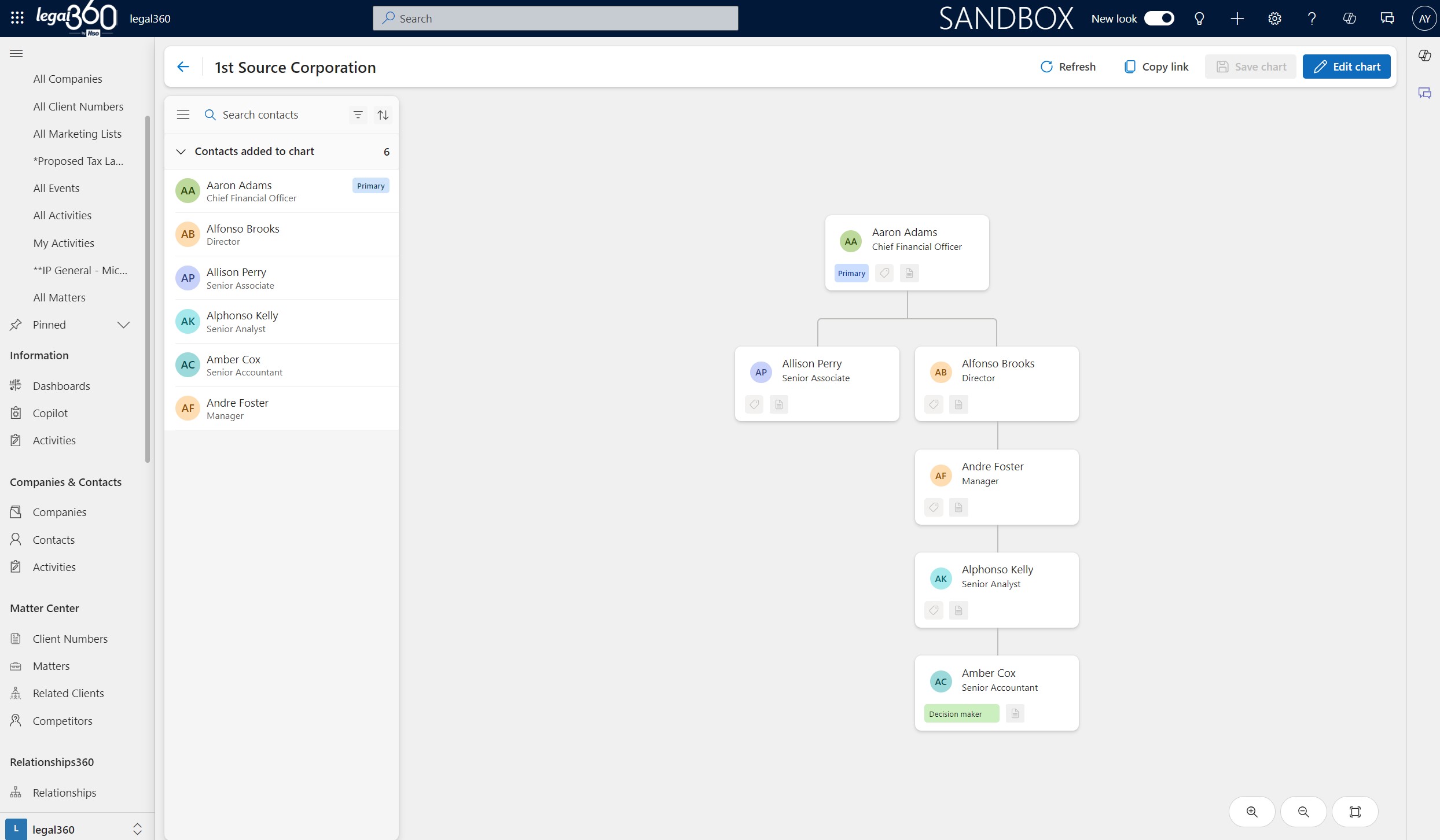1440x840 pixels.
Task: Click tag icon on Alfonso Brooks card
Action: coord(934,404)
